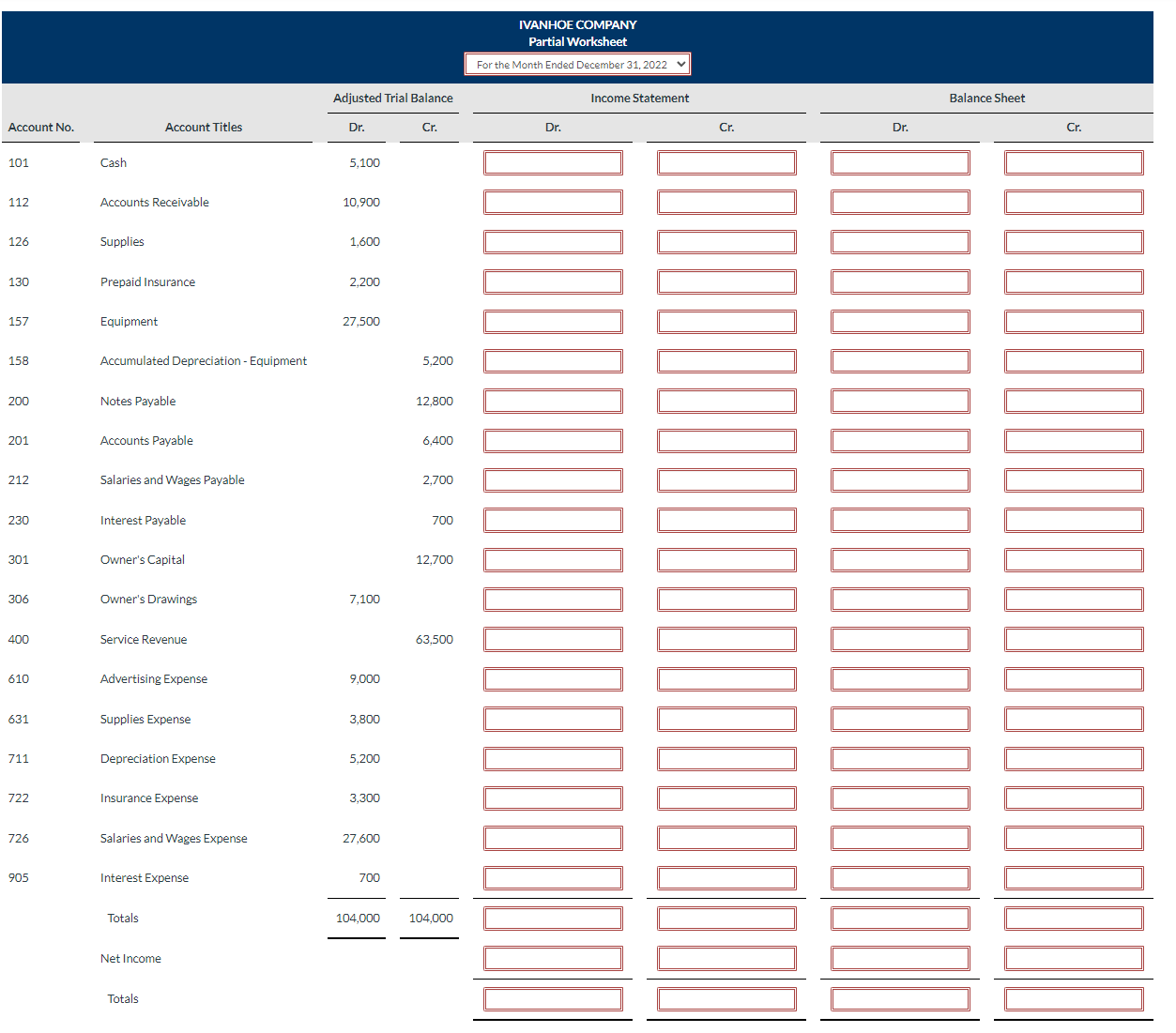Focus Income Statement Dr. field for Depreciation Expense
This screenshot has width=1176, height=1033.
coord(553,758)
